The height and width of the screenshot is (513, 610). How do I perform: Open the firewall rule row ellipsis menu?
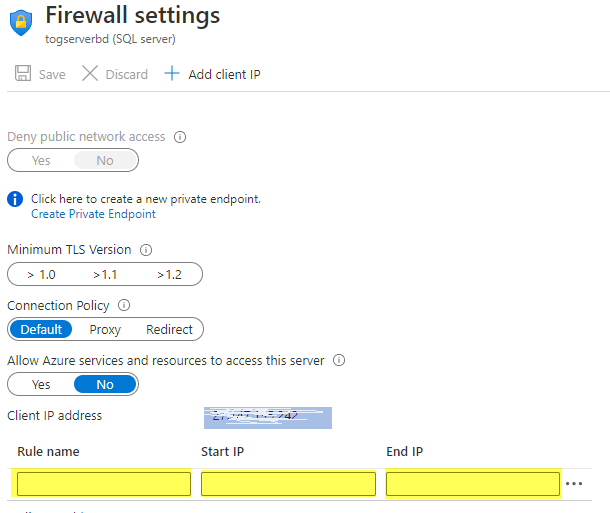pyautogui.click(x=573, y=484)
